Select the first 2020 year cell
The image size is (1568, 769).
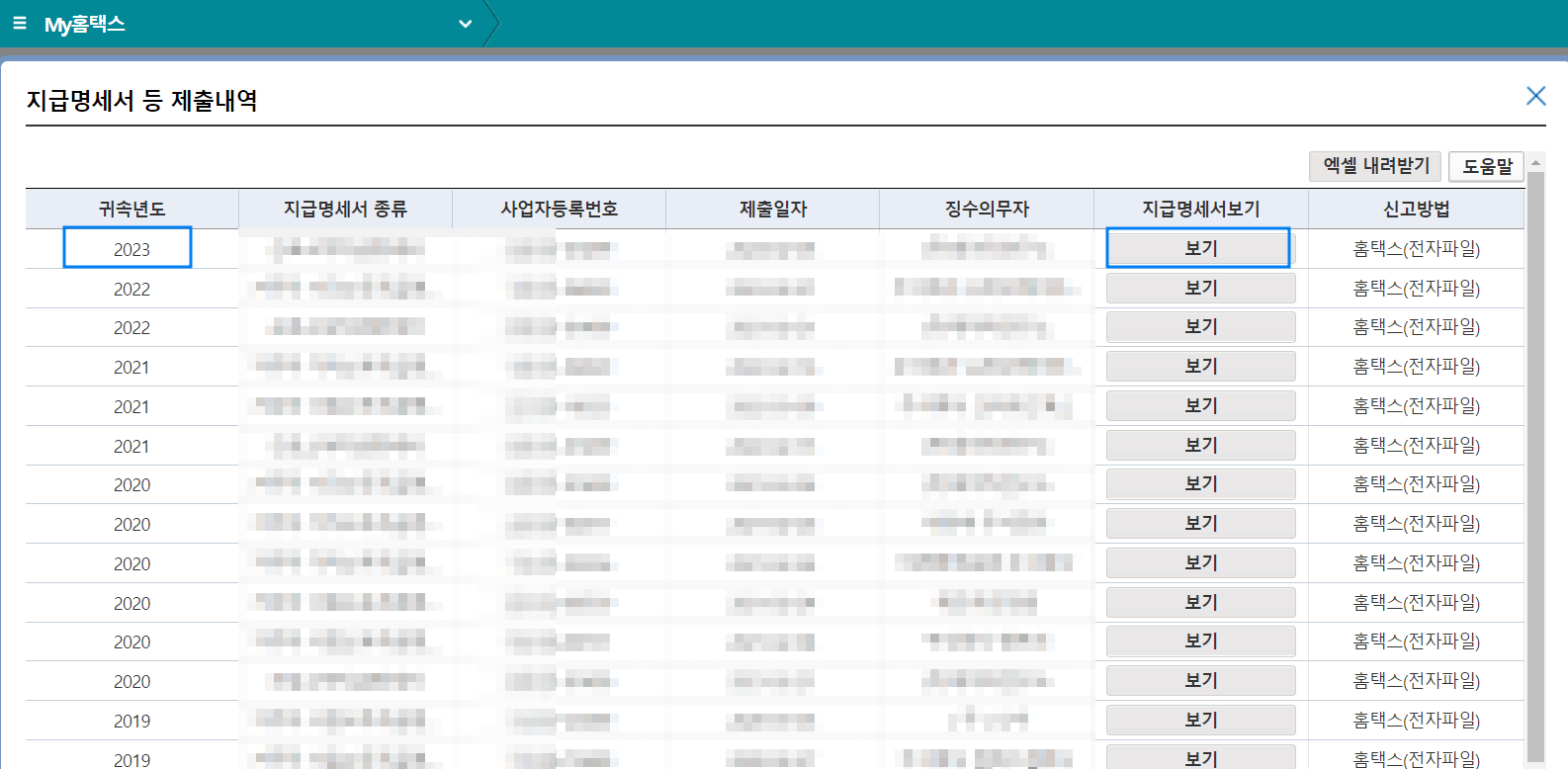132,484
